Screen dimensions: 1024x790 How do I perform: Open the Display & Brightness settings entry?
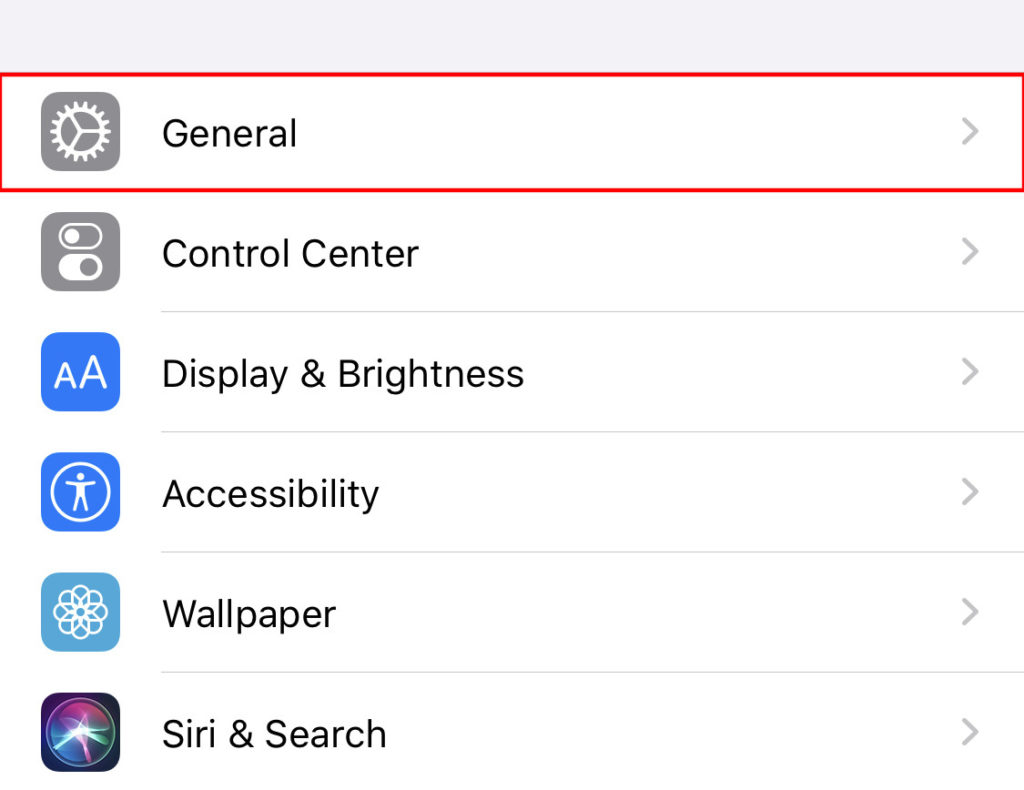tap(342, 372)
